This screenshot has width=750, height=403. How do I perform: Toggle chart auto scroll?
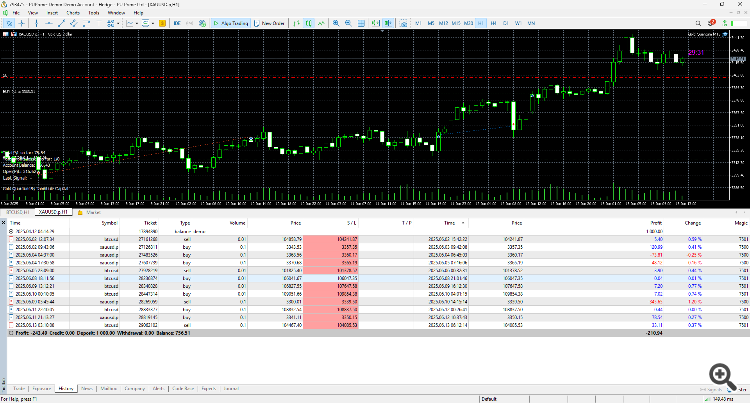(x=375, y=23)
